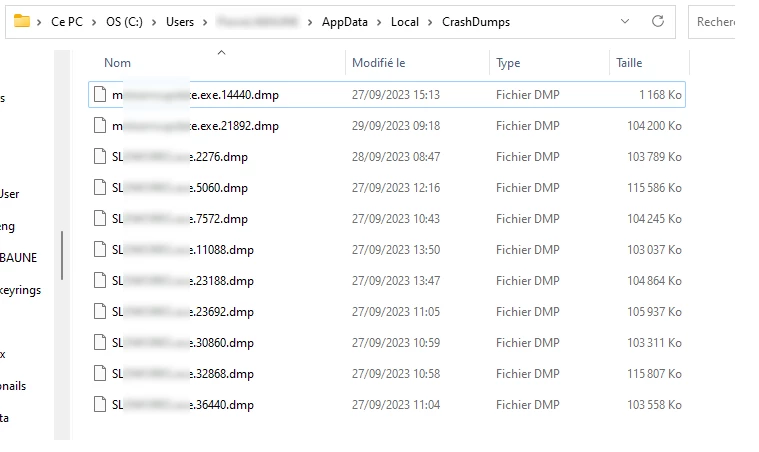Click size 115 807 Ko

[654, 374]
